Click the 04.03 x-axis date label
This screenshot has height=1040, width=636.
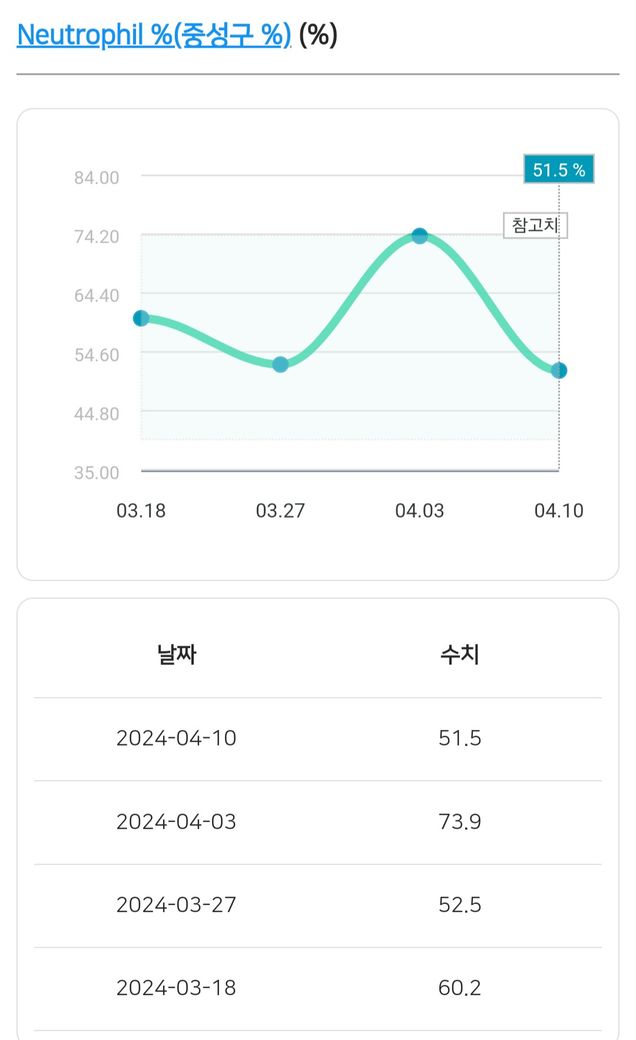[420, 511]
